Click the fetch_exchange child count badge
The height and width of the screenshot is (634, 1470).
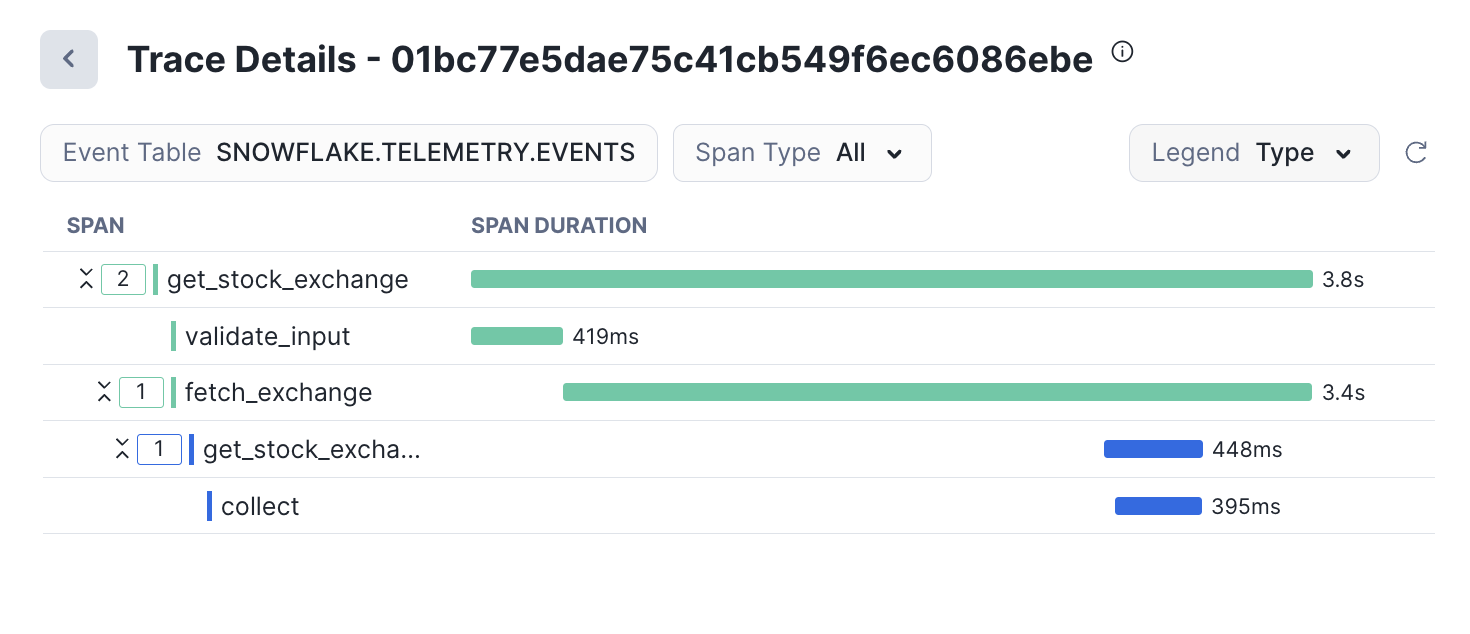[141, 392]
